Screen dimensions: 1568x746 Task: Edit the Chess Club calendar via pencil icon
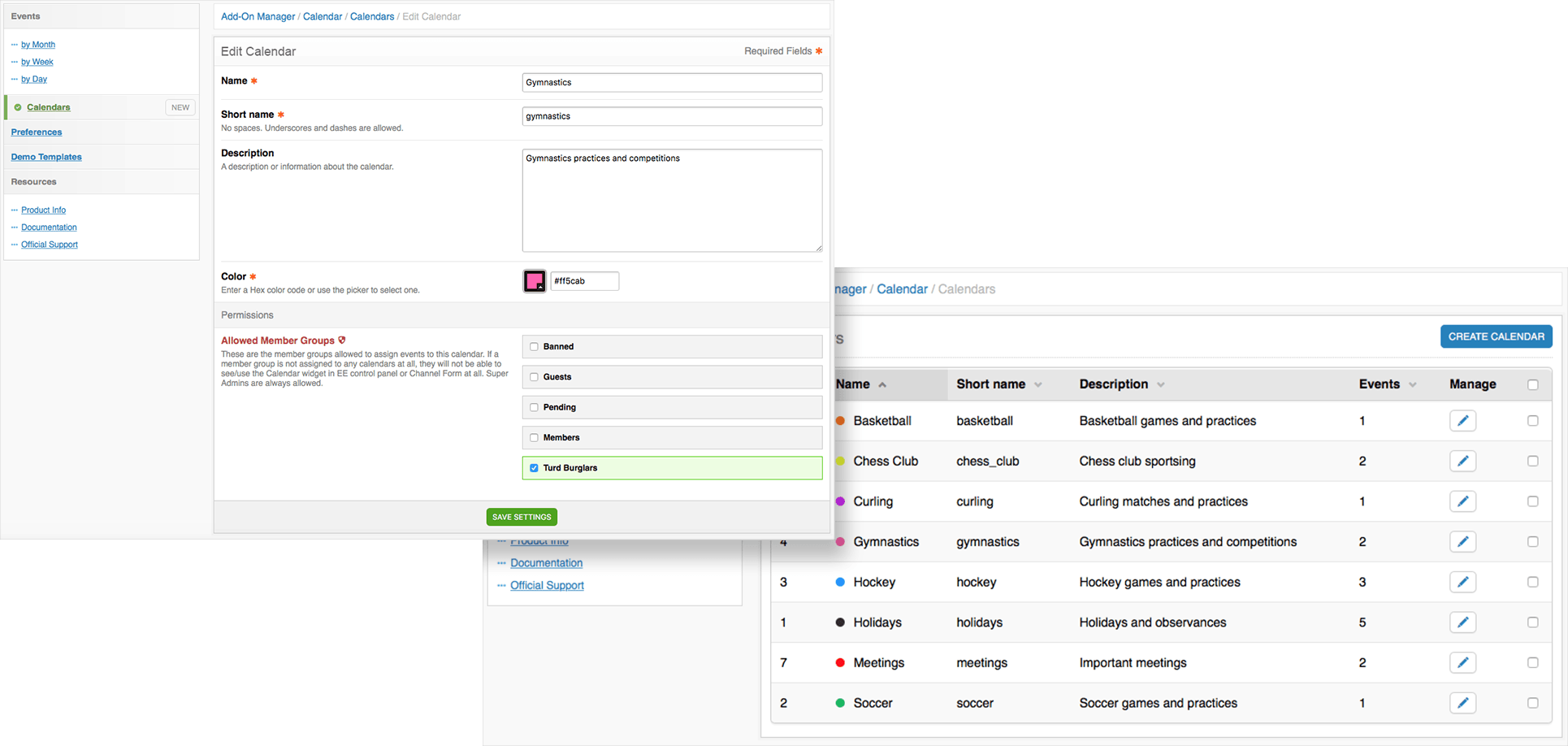[1462, 461]
